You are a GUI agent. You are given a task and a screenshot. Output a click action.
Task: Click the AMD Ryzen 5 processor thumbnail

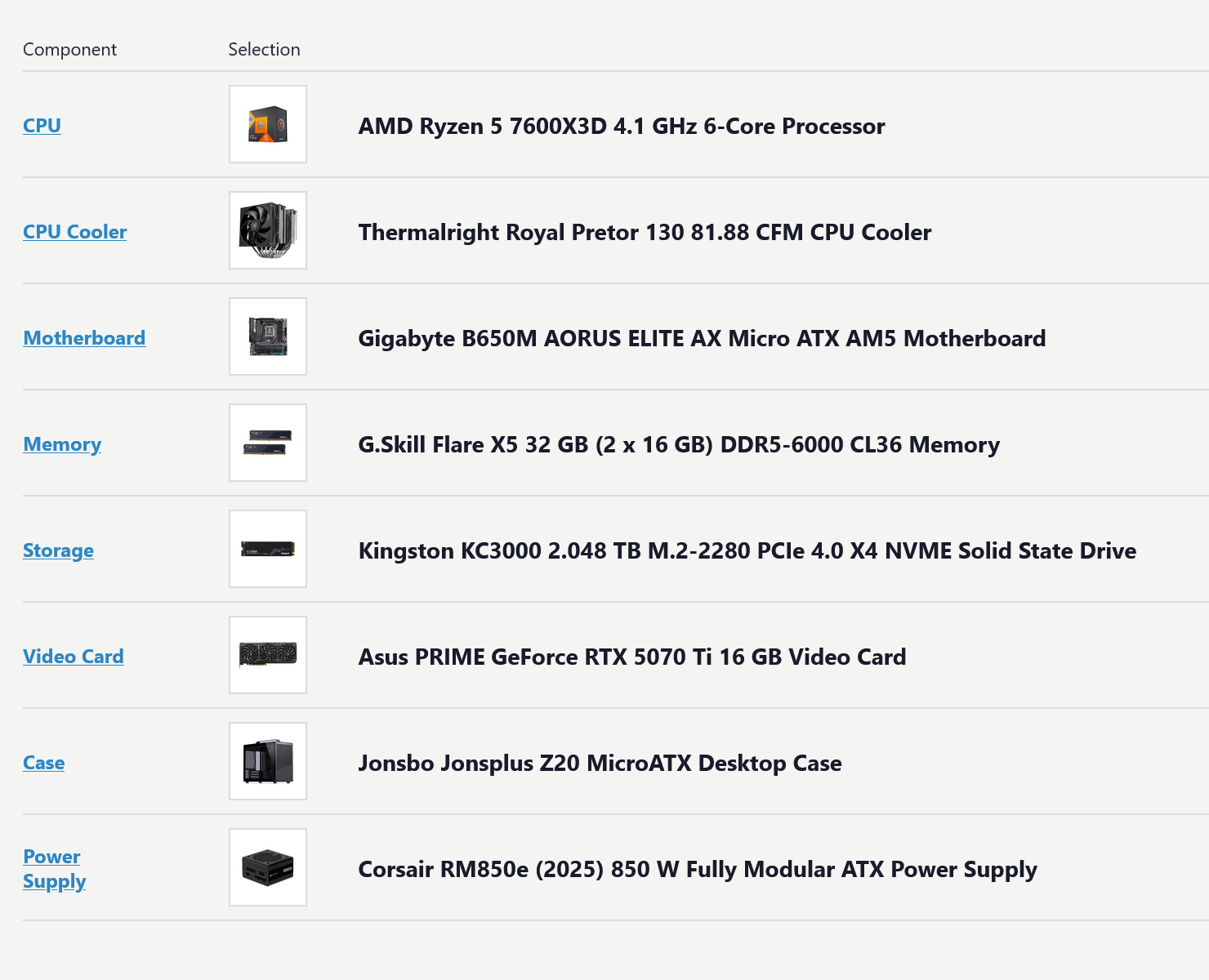pos(268,124)
